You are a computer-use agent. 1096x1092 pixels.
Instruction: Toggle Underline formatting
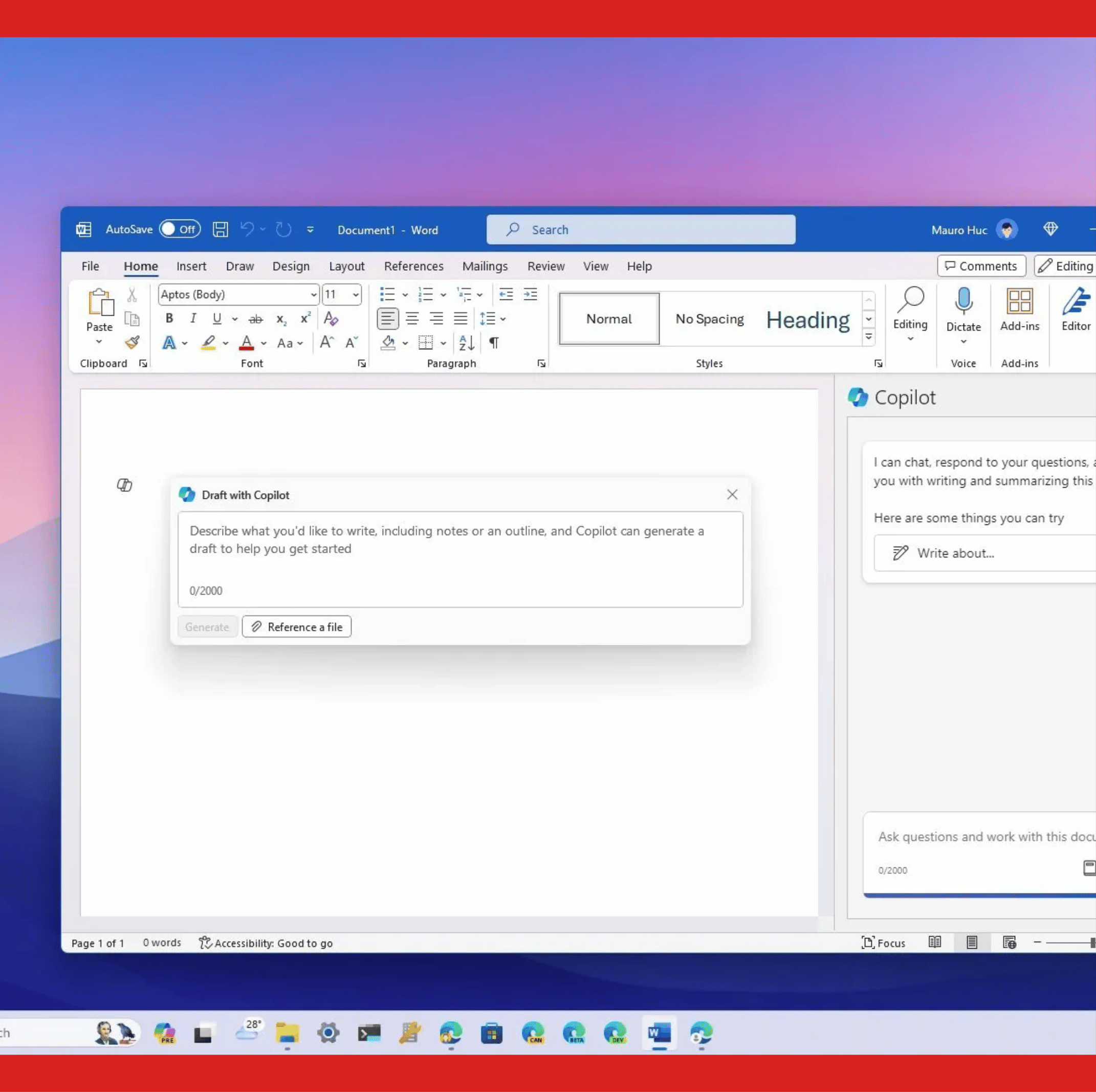pyautogui.click(x=217, y=319)
